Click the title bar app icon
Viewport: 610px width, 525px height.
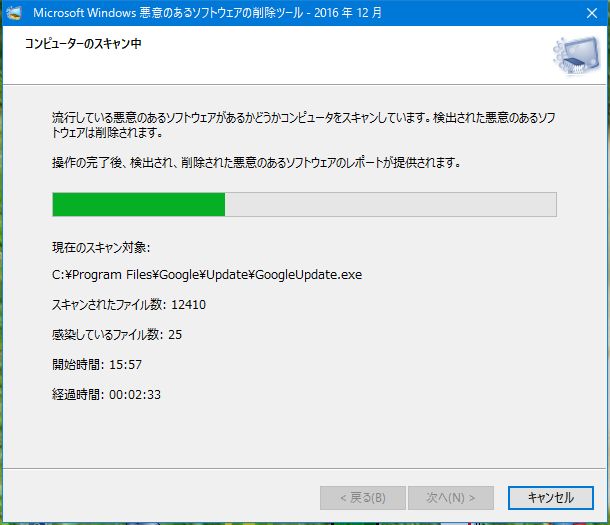point(14,13)
